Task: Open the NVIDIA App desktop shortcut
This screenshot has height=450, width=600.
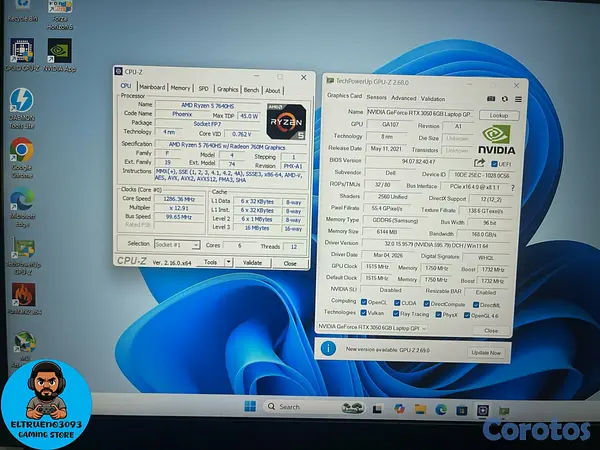Action: click(x=60, y=55)
